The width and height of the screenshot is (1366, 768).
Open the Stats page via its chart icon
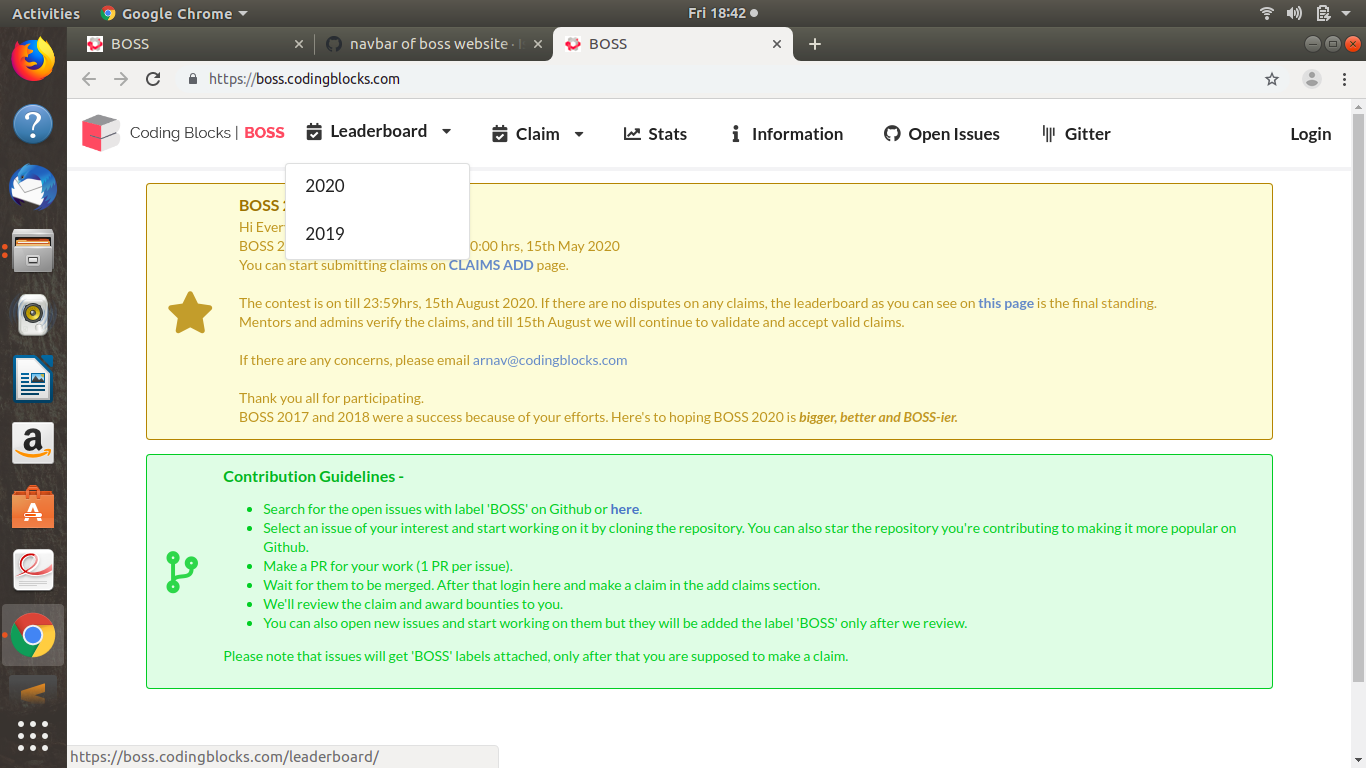[631, 133]
